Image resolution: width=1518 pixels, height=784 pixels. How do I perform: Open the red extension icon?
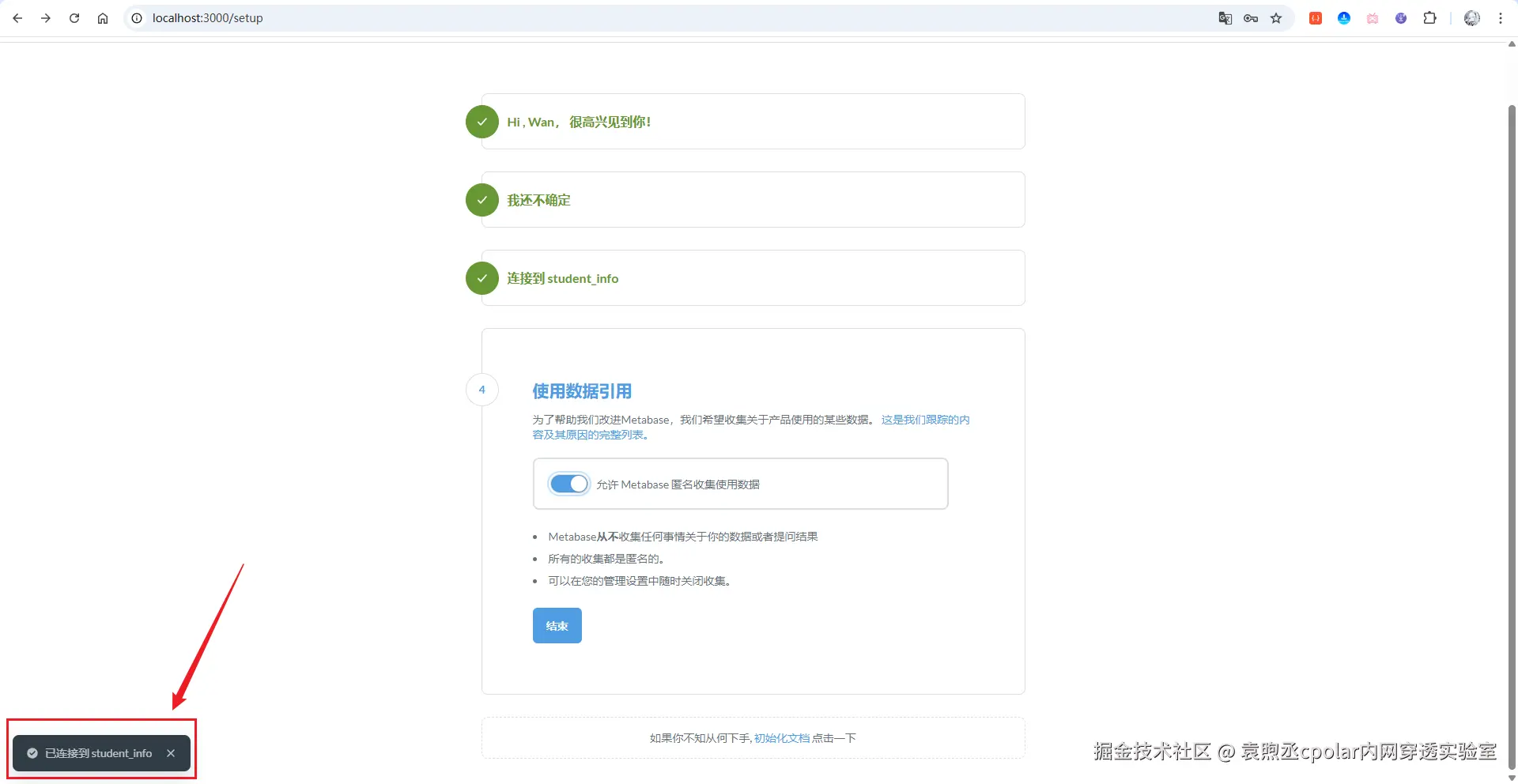pyautogui.click(x=1316, y=18)
